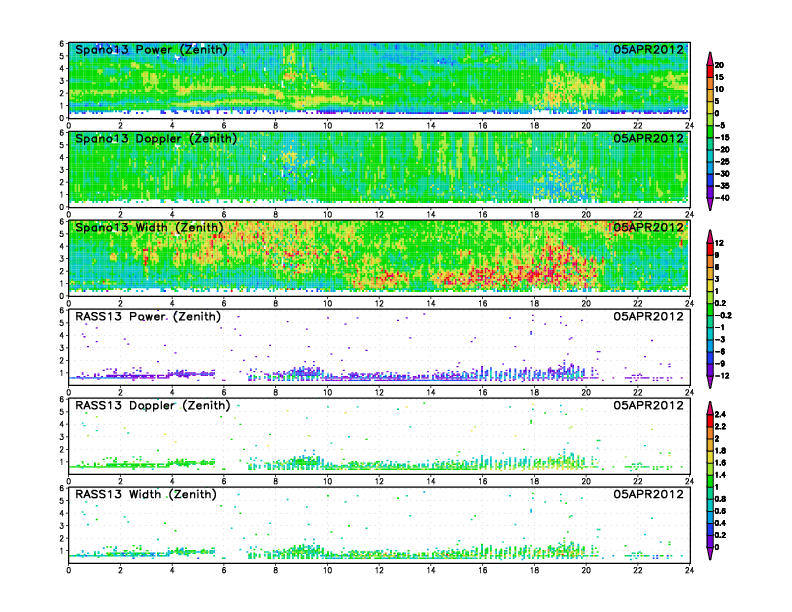
Task: Click the 2.4 label on the bottom colorbar
Action: click(721, 415)
